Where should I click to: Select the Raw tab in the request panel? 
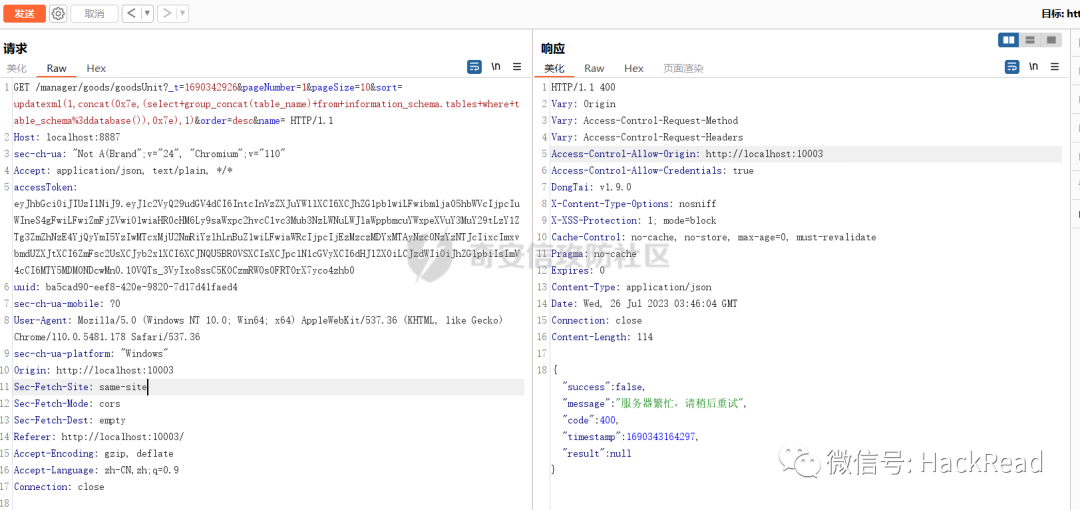[56, 68]
